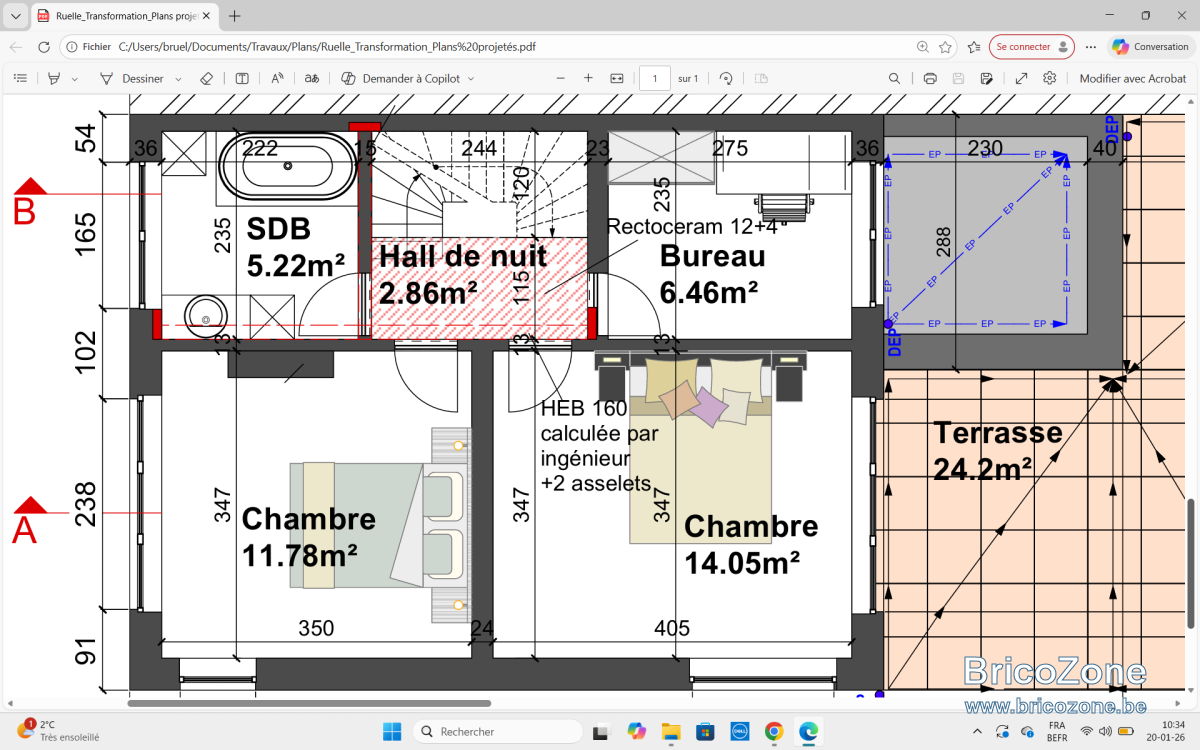Open Microsoft Store from taskbar

(705, 731)
